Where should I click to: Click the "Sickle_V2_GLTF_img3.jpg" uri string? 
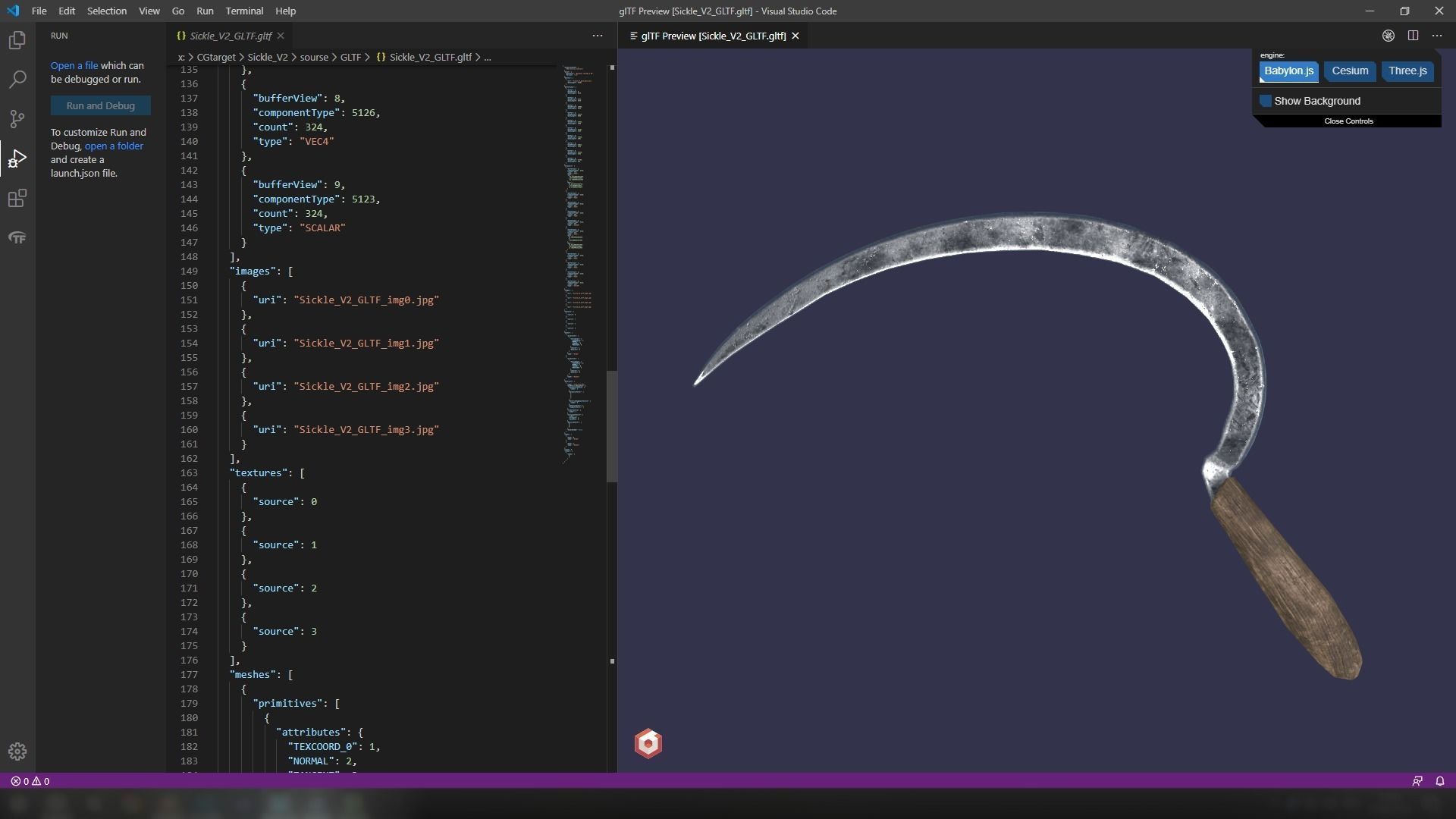pos(366,430)
